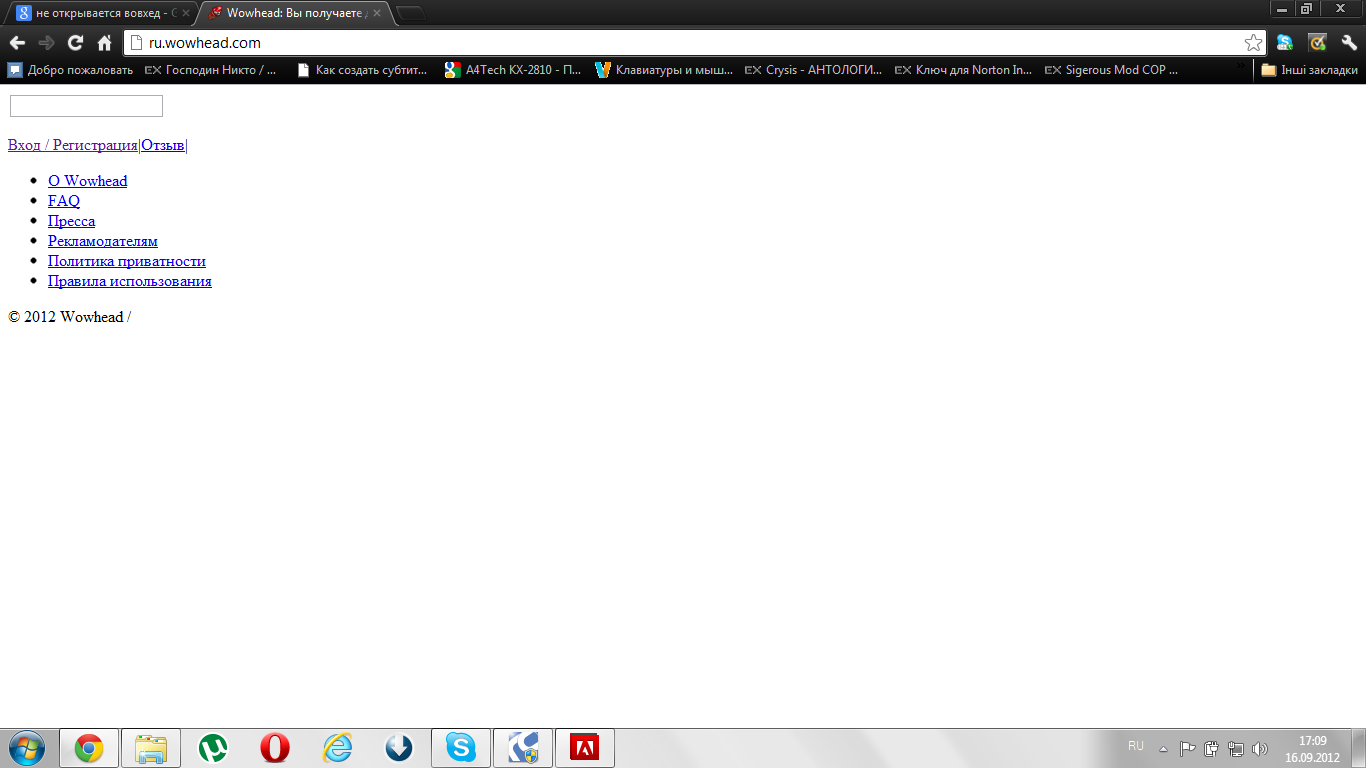
Task: Open the 'A4Tech KX-2810' bookmark
Action: 513,70
